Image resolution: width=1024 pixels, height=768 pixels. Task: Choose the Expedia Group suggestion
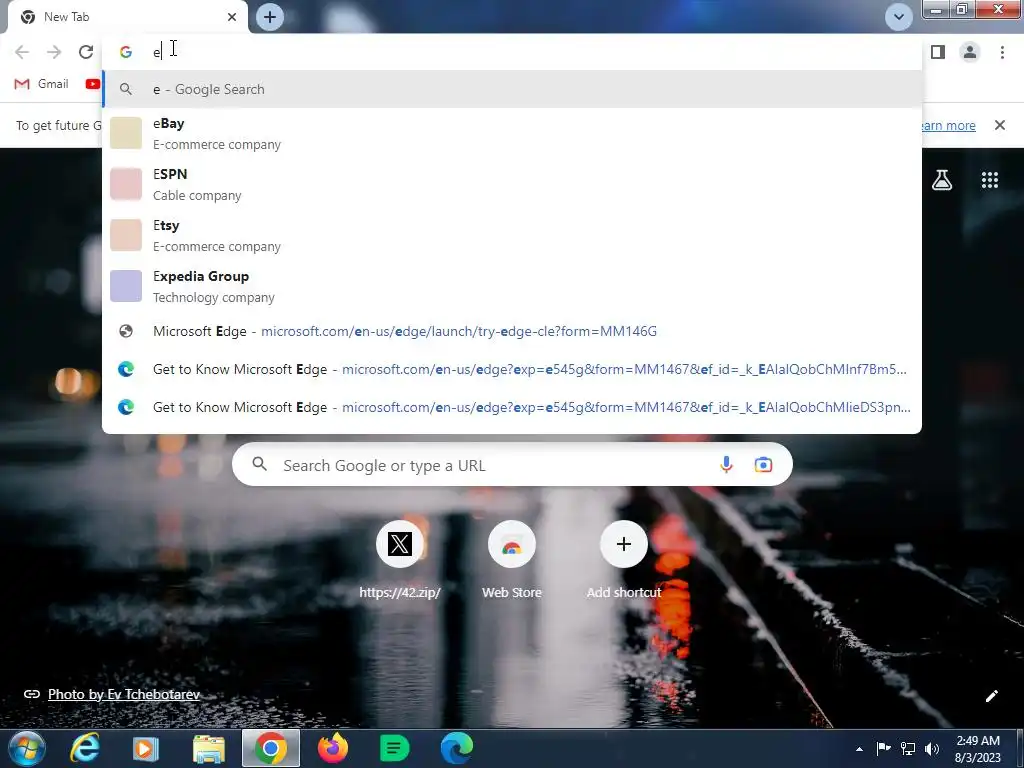coord(512,286)
